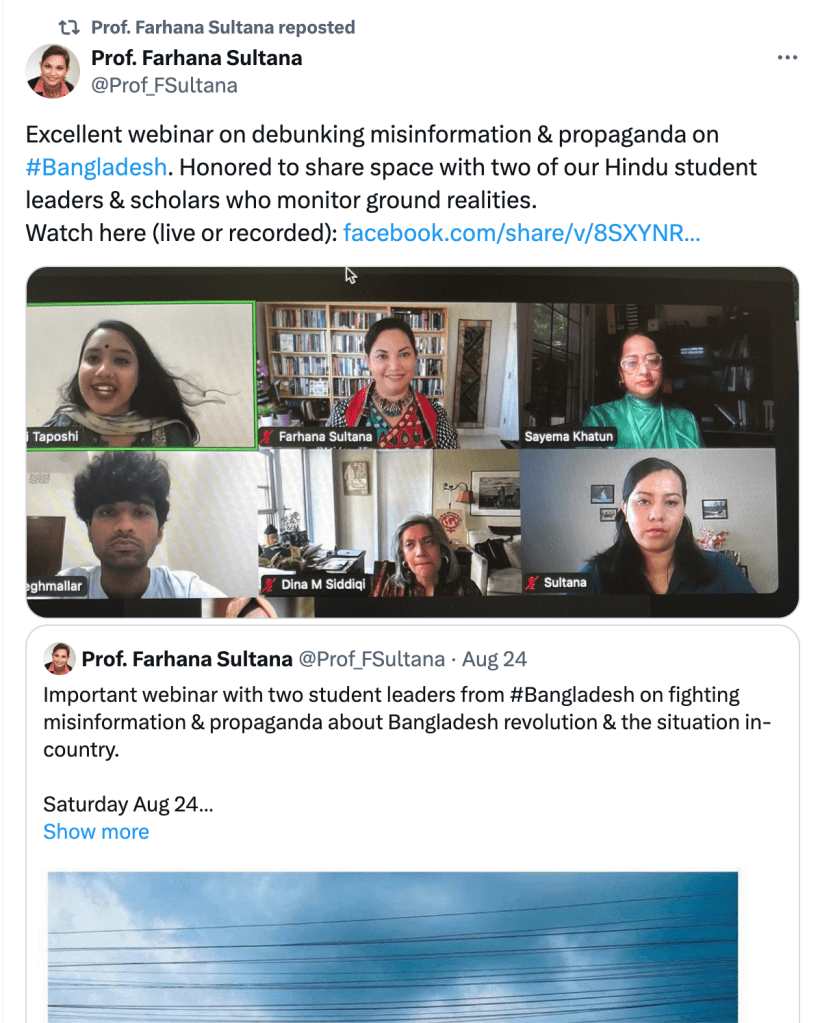Open the sky photo in quoted post

(x=393, y=947)
